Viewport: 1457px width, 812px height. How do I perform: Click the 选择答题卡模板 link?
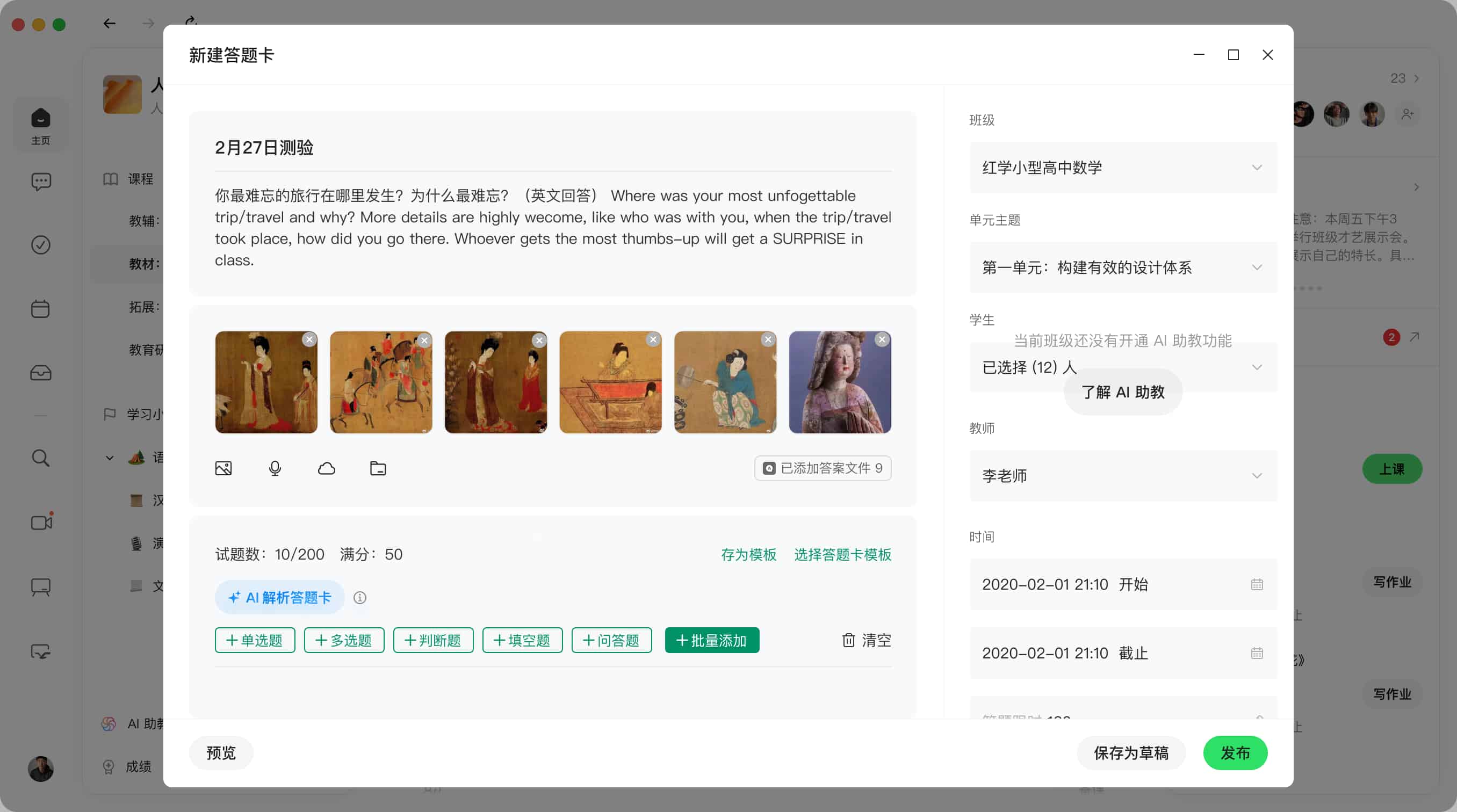[843, 554]
